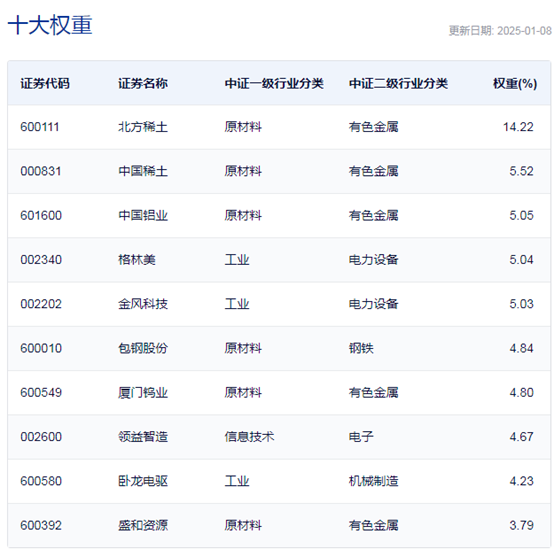Click the 机械制造 industry cell
This screenshot has height=557, width=554.
tap(373, 481)
